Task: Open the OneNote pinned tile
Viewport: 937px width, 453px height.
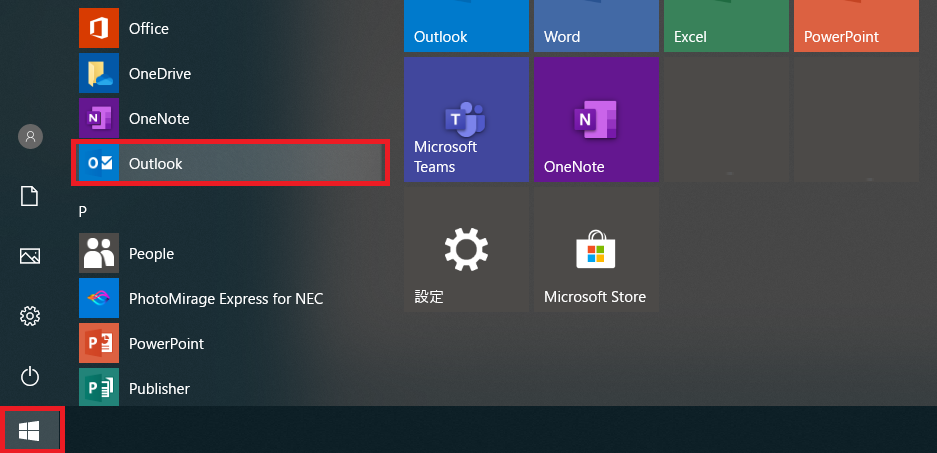Action: coord(596,120)
